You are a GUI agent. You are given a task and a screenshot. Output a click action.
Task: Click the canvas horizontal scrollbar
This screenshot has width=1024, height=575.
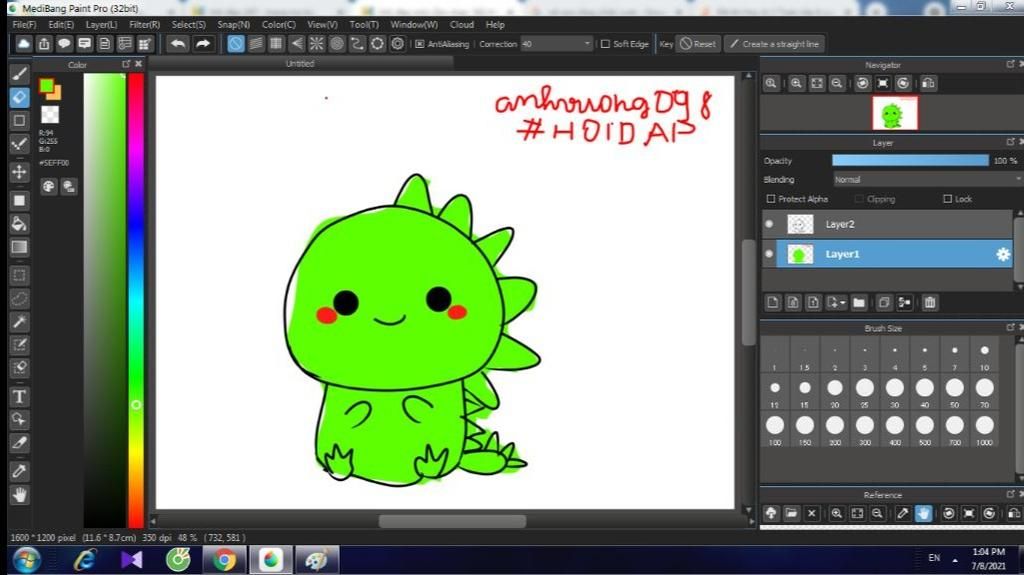coord(452,521)
